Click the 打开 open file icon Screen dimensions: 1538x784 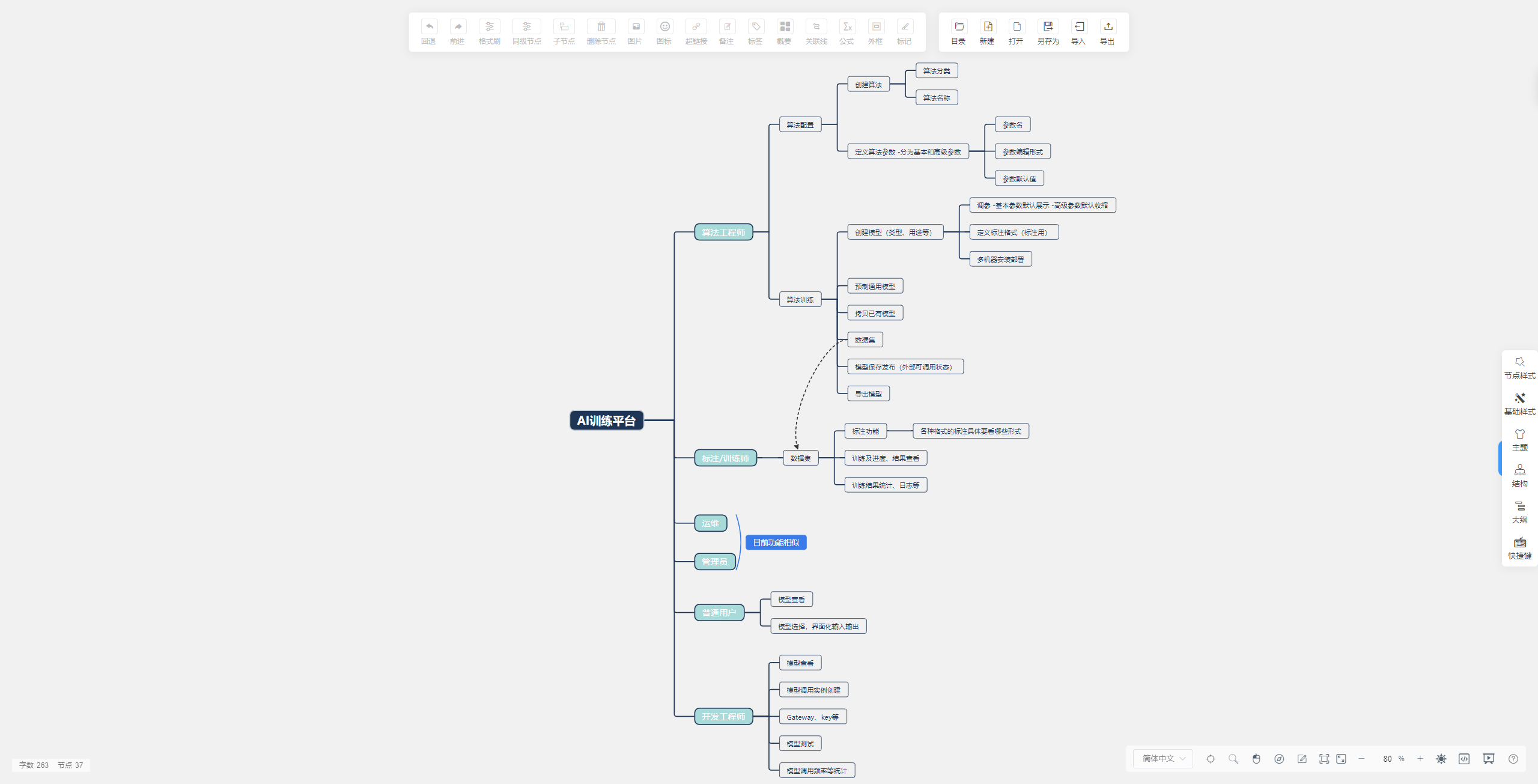[1017, 26]
